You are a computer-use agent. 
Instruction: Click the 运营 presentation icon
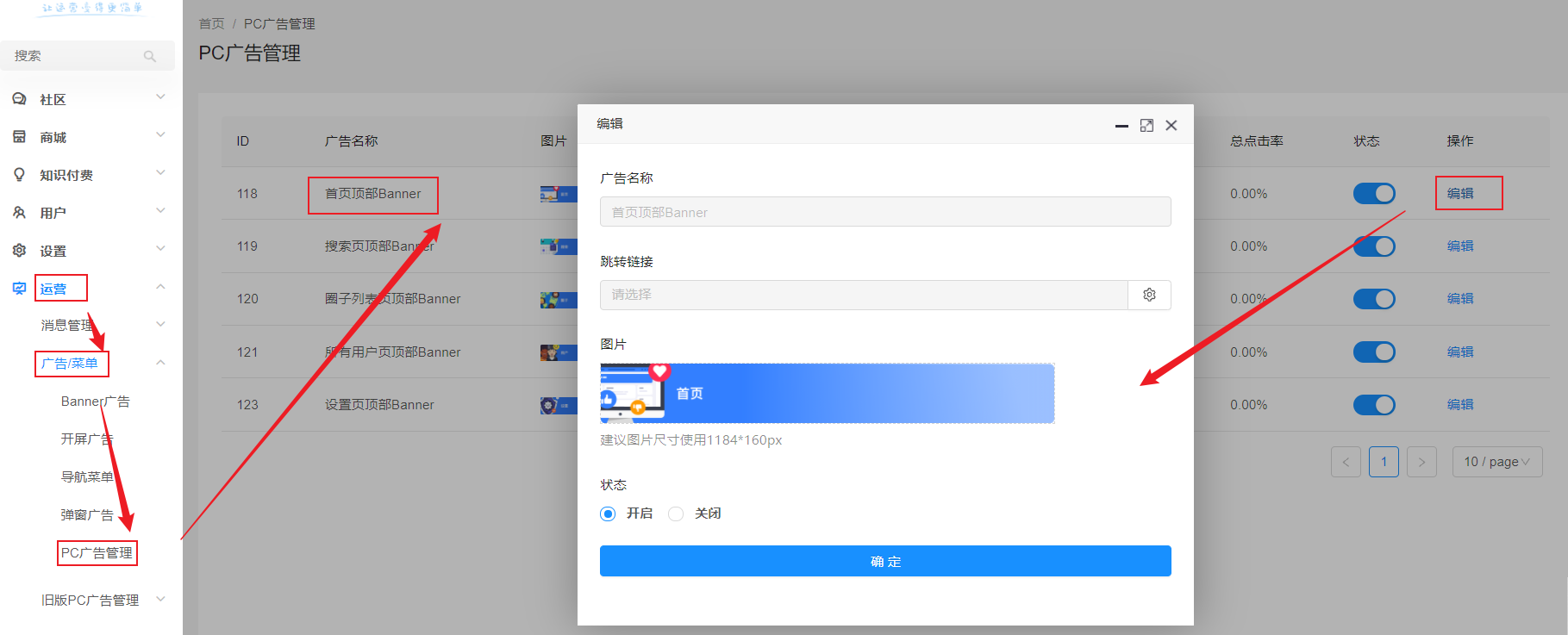point(19,289)
